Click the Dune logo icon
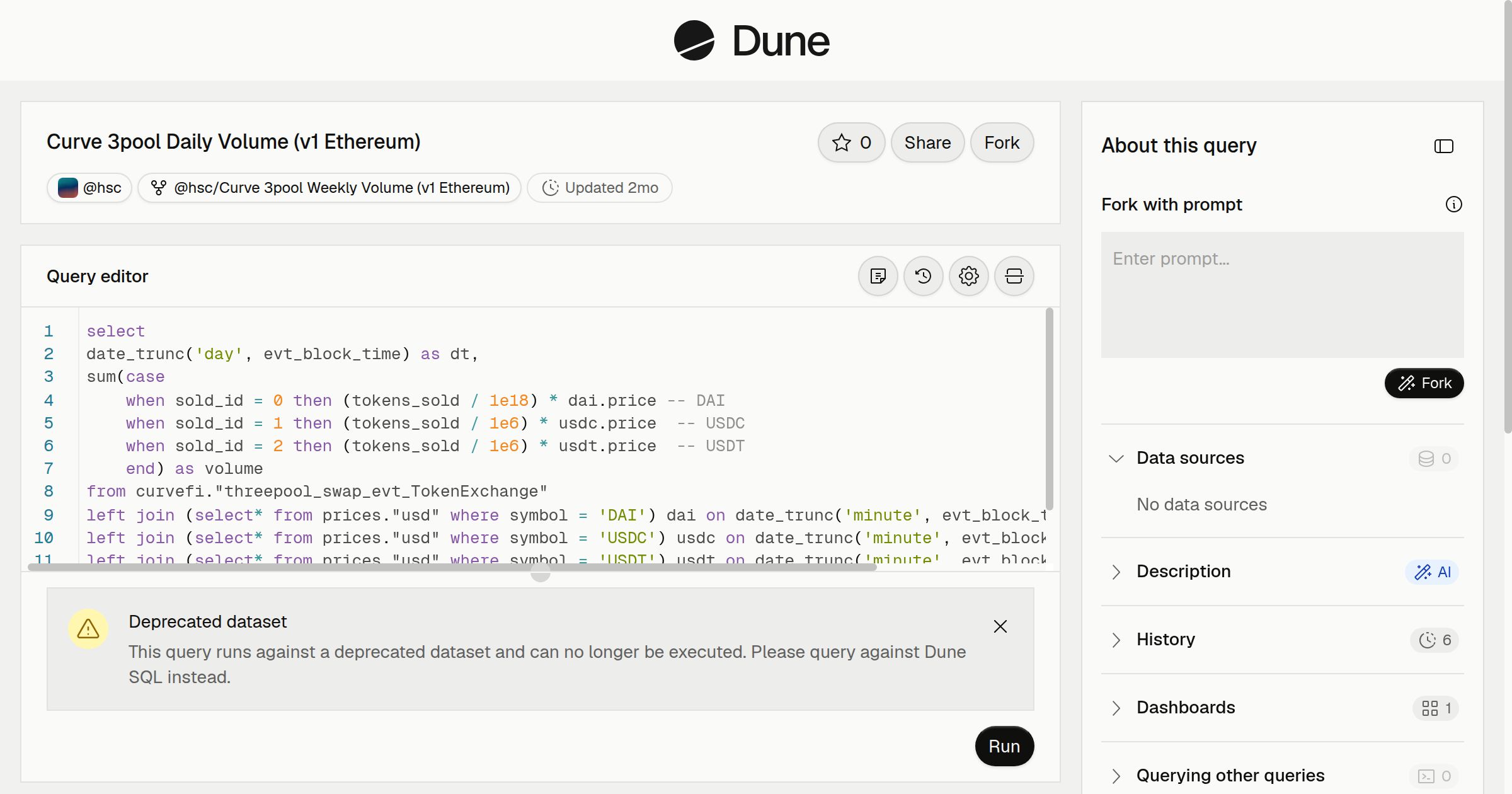This screenshot has height=794, width=1512. (694, 40)
